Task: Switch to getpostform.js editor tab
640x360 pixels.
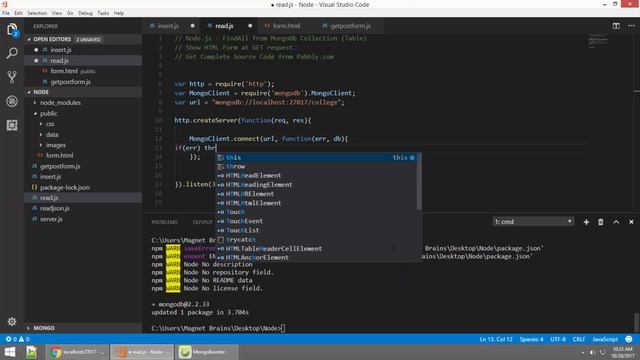Action: [350, 26]
